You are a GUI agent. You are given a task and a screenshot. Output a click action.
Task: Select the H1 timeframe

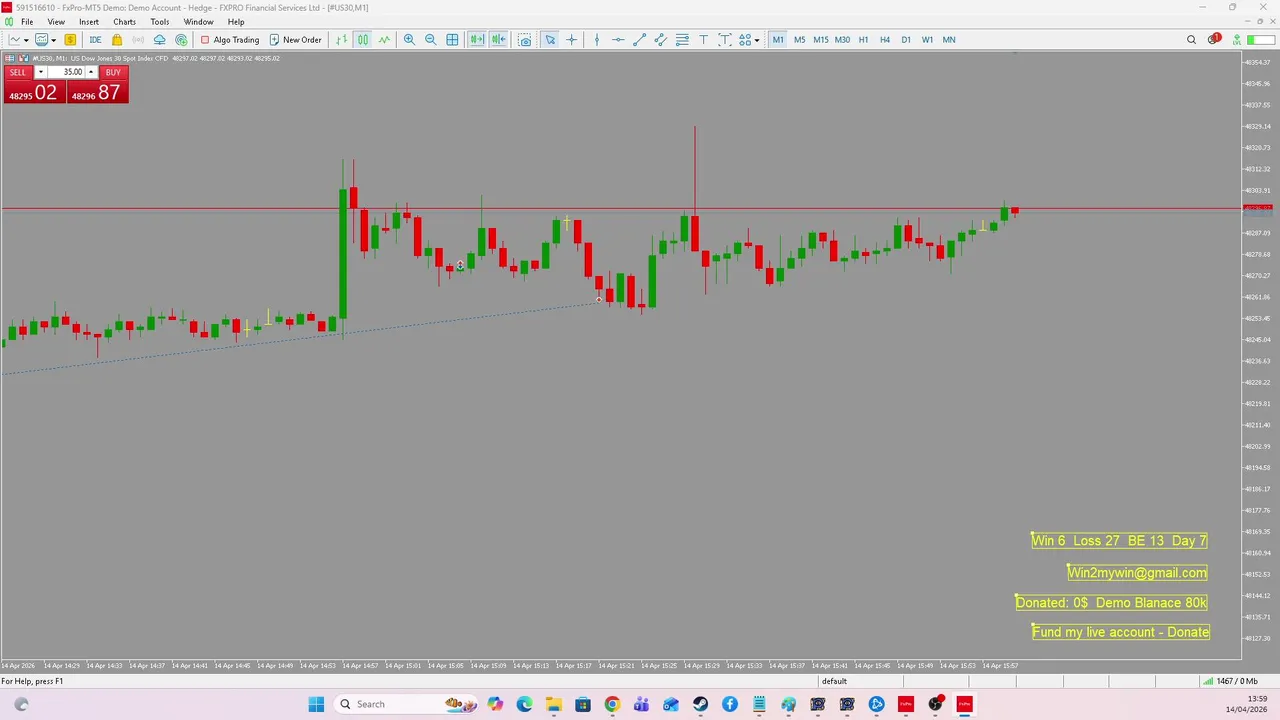863,40
